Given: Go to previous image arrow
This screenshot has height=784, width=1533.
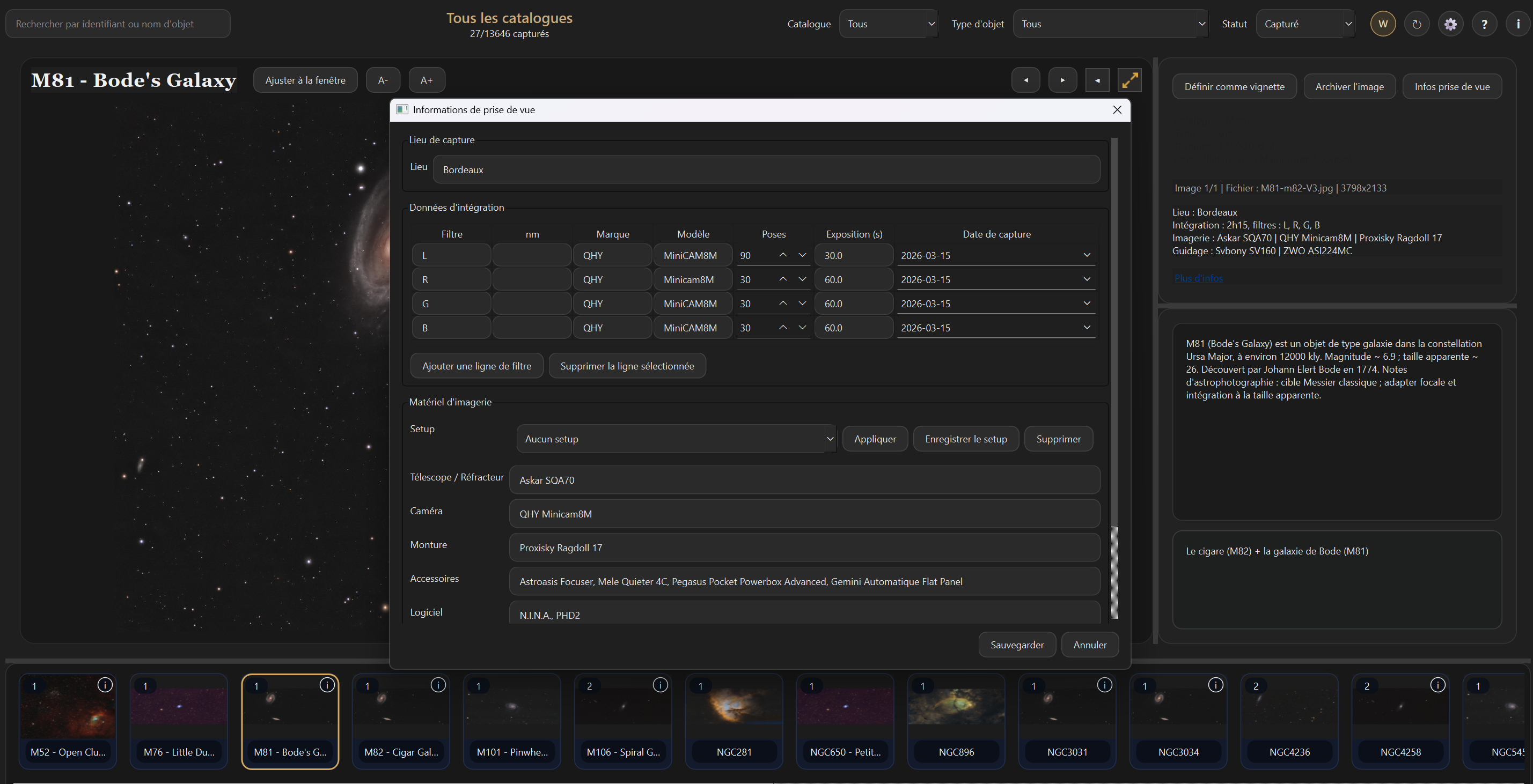Looking at the screenshot, I should pos(1025,80).
